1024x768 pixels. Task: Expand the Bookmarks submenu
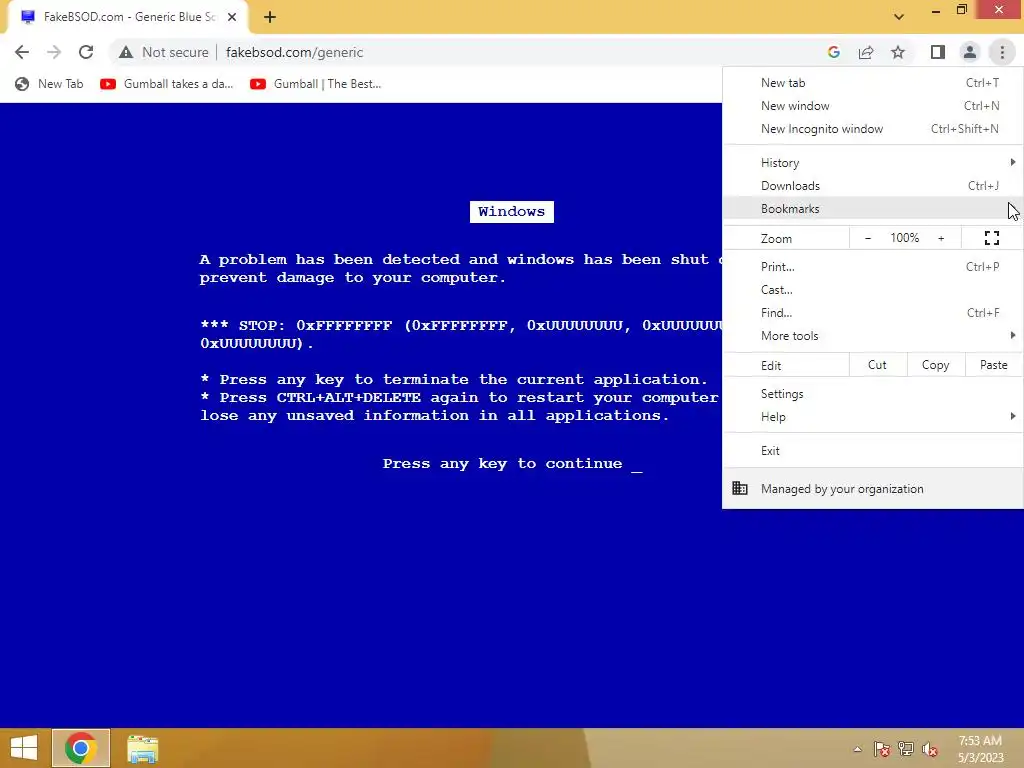coord(872,209)
